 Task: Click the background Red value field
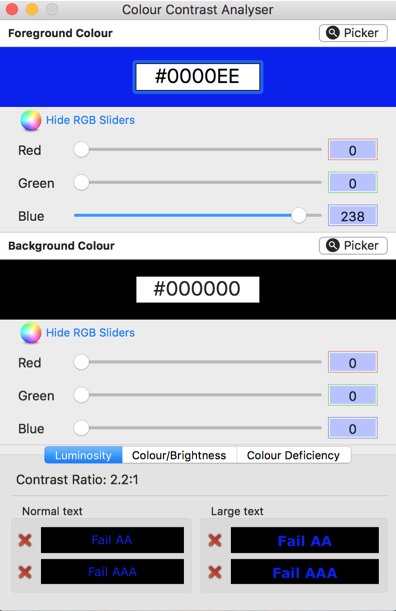353,362
